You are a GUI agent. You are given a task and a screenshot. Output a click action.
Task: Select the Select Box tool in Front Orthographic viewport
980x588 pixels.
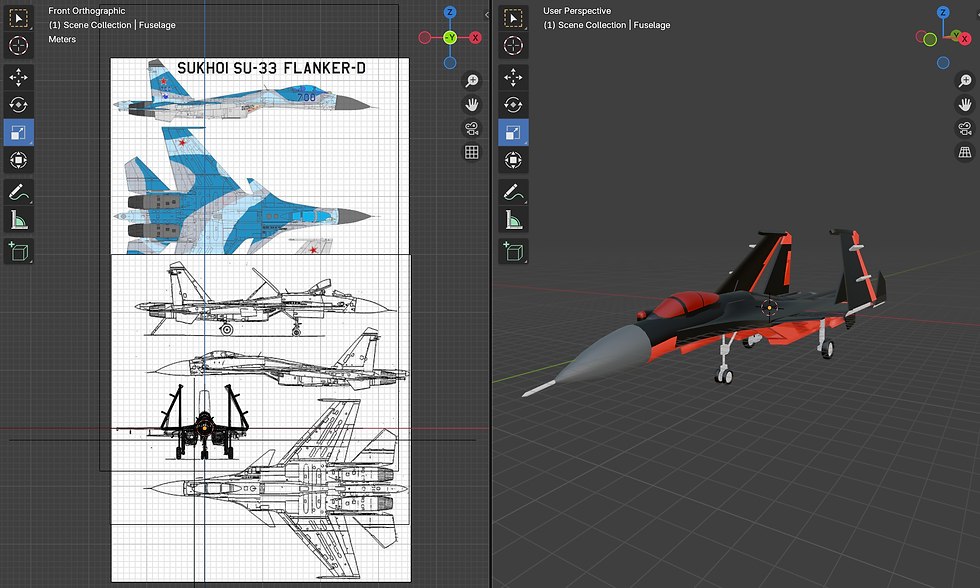click(x=19, y=18)
